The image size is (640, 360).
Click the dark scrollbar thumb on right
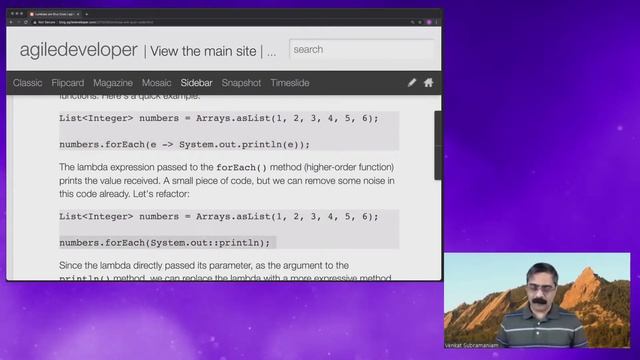pos(438,145)
